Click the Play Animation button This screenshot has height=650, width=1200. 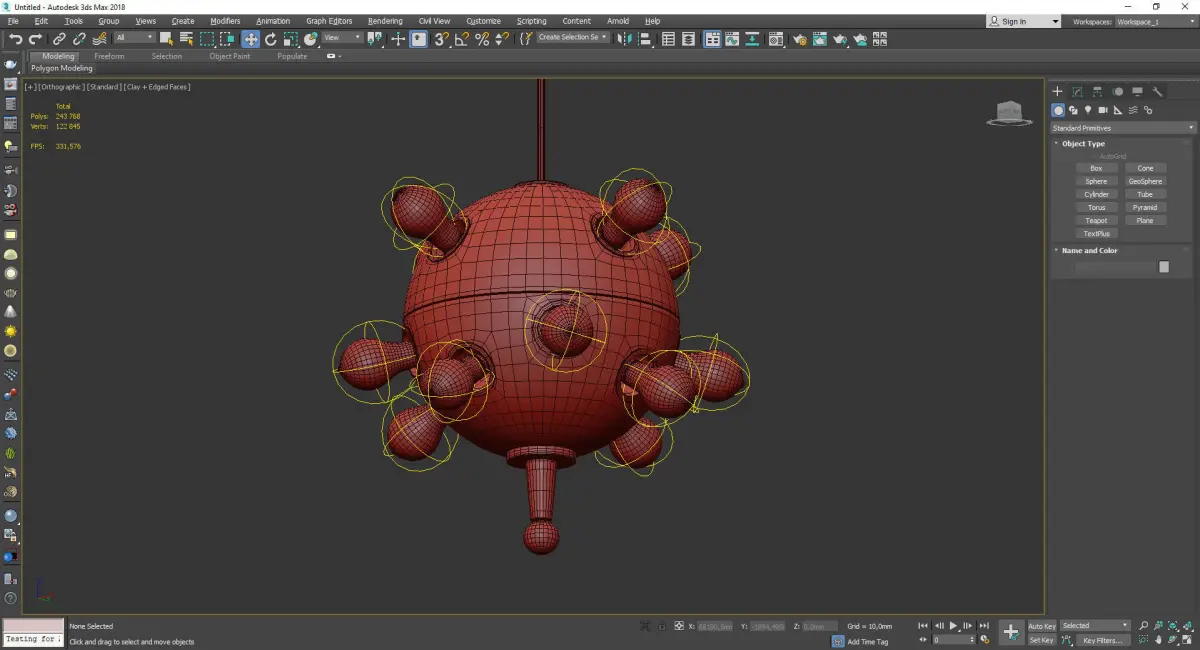953,626
